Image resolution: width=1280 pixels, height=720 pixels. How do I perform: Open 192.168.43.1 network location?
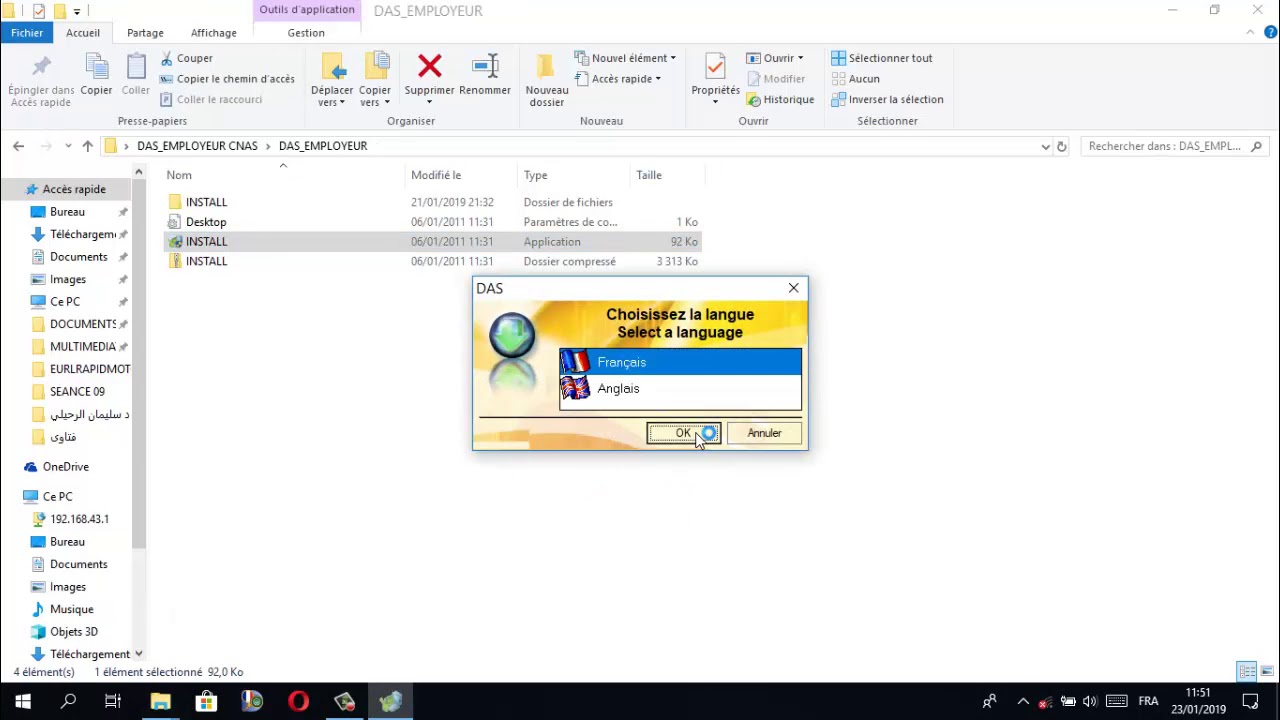coord(79,519)
